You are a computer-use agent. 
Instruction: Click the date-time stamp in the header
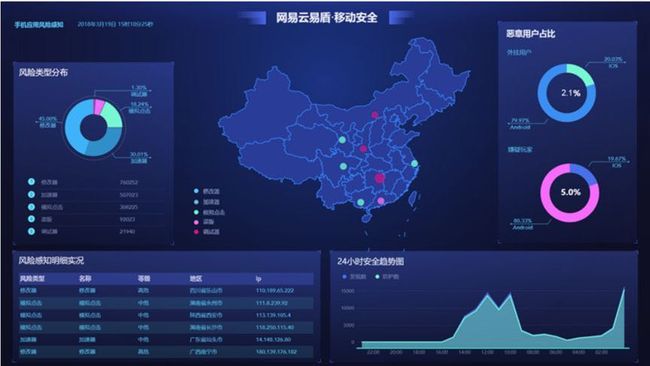click(x=115, y=24)
